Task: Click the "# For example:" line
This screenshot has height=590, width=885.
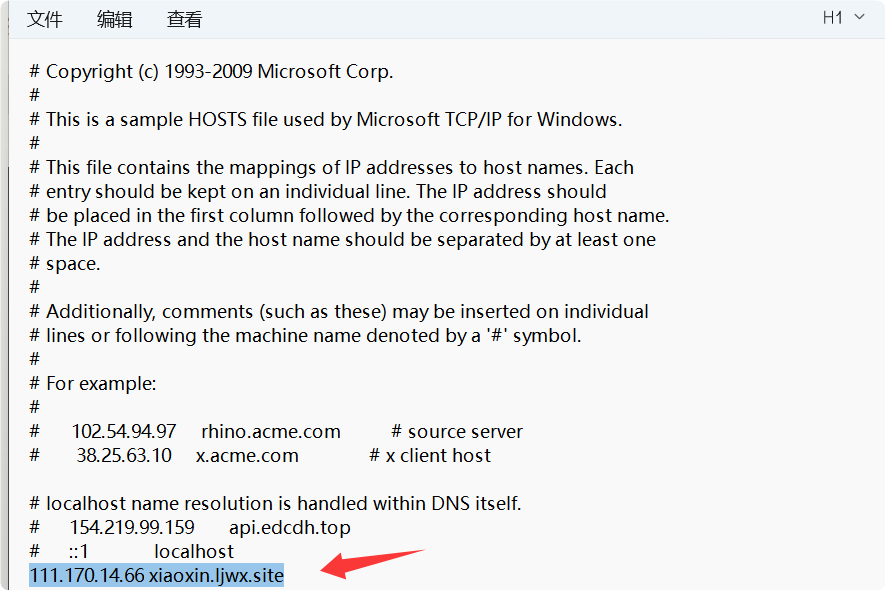Action: point(94,384)
